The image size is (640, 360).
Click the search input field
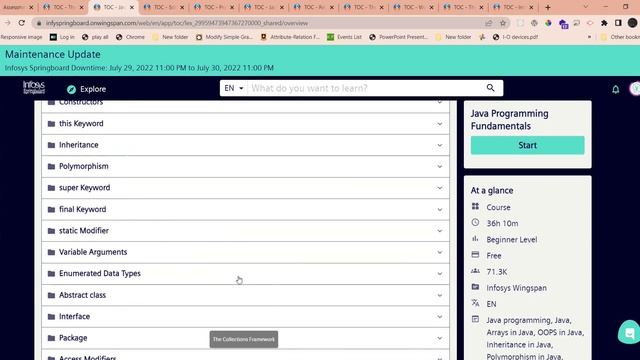365,88
